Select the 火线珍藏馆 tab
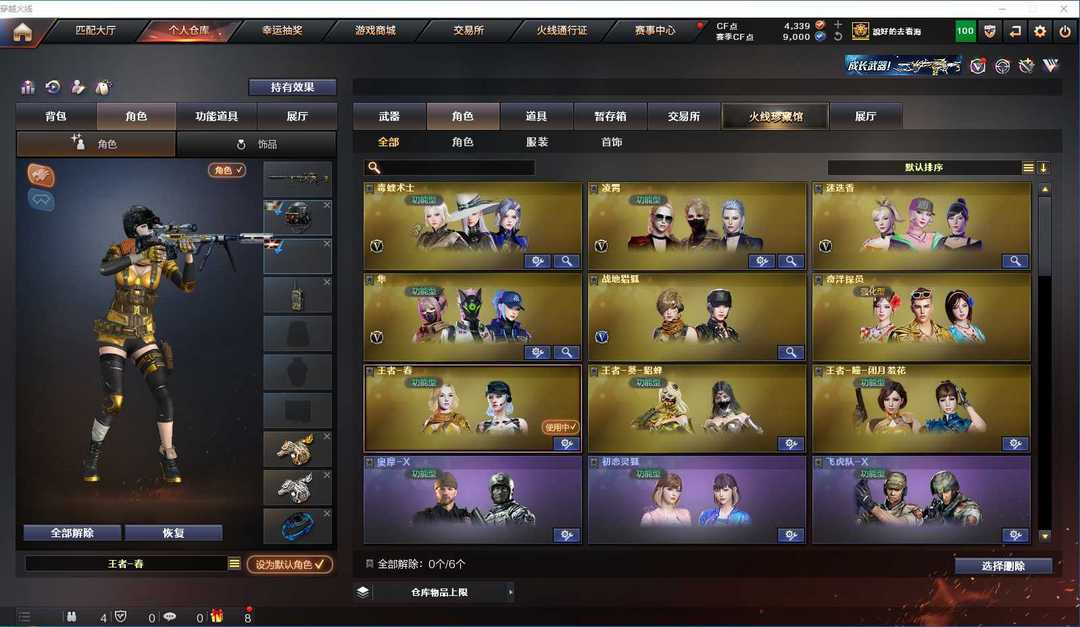This screenshot has height=627, width=1080. coord(775,116)
